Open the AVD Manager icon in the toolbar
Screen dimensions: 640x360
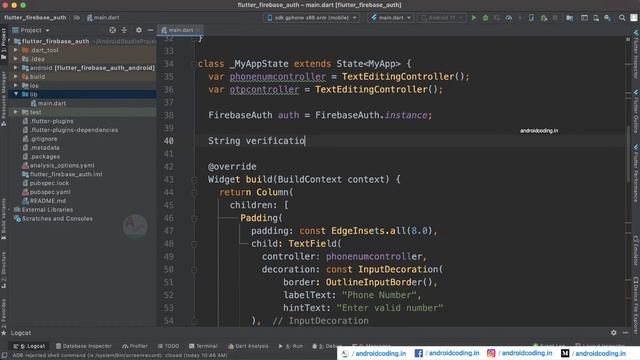coord(596,18)
